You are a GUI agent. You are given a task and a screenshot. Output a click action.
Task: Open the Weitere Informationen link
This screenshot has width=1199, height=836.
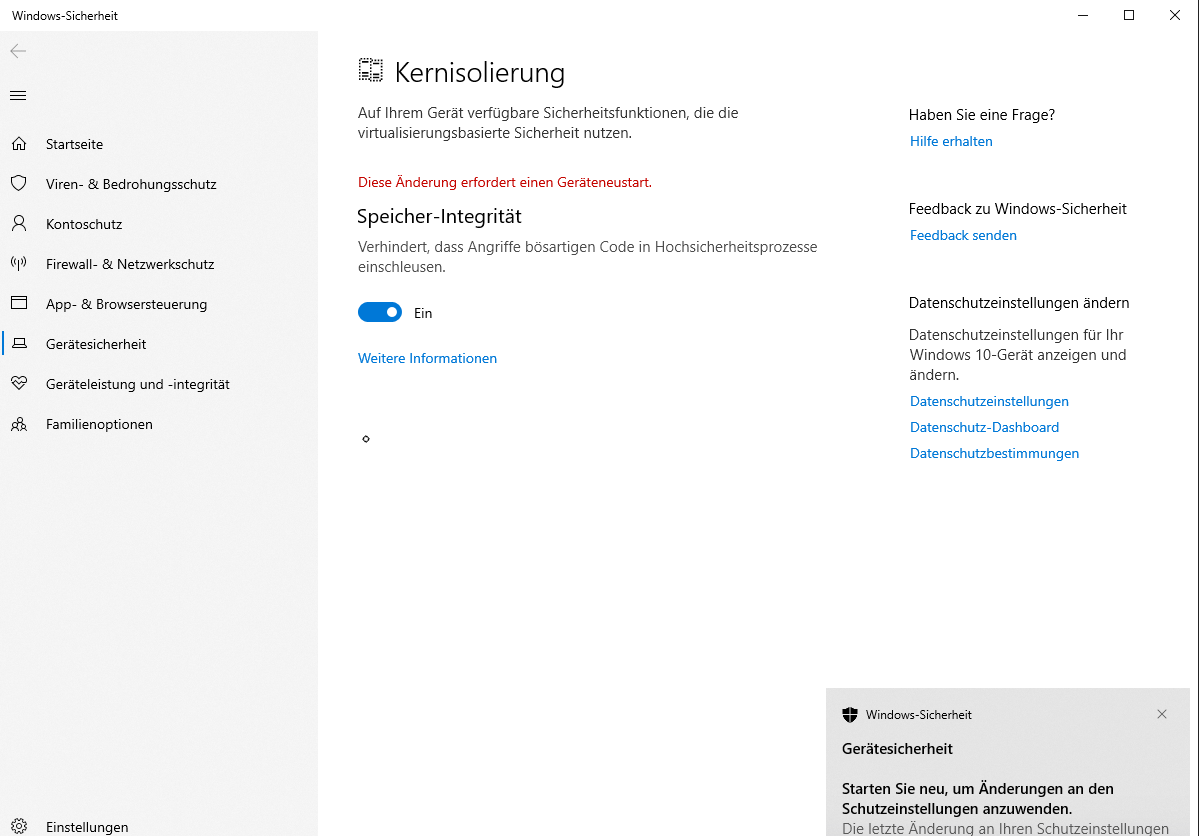(x=427, y=358)
